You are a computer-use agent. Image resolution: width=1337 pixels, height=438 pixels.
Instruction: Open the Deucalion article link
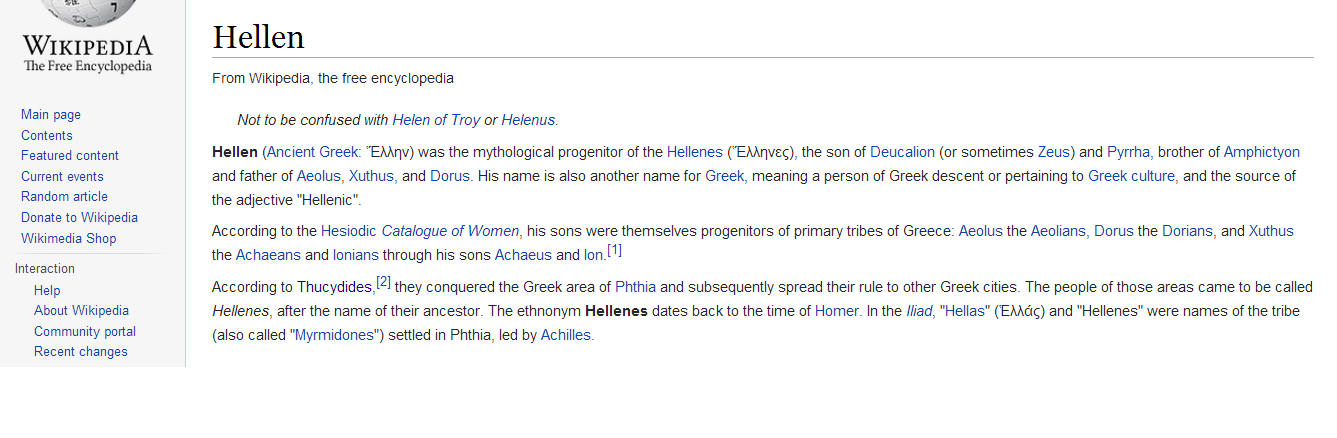[902, 152]
